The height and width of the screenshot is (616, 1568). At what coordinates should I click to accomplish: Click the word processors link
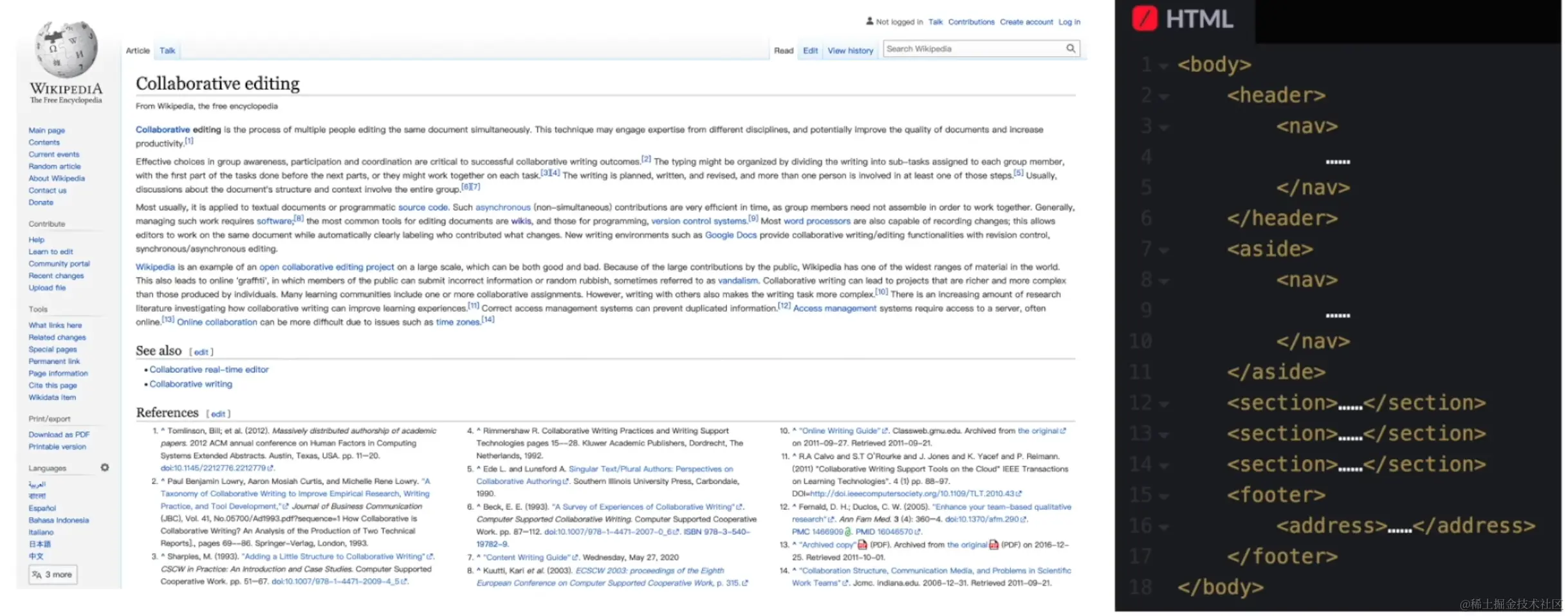(816, 221)
